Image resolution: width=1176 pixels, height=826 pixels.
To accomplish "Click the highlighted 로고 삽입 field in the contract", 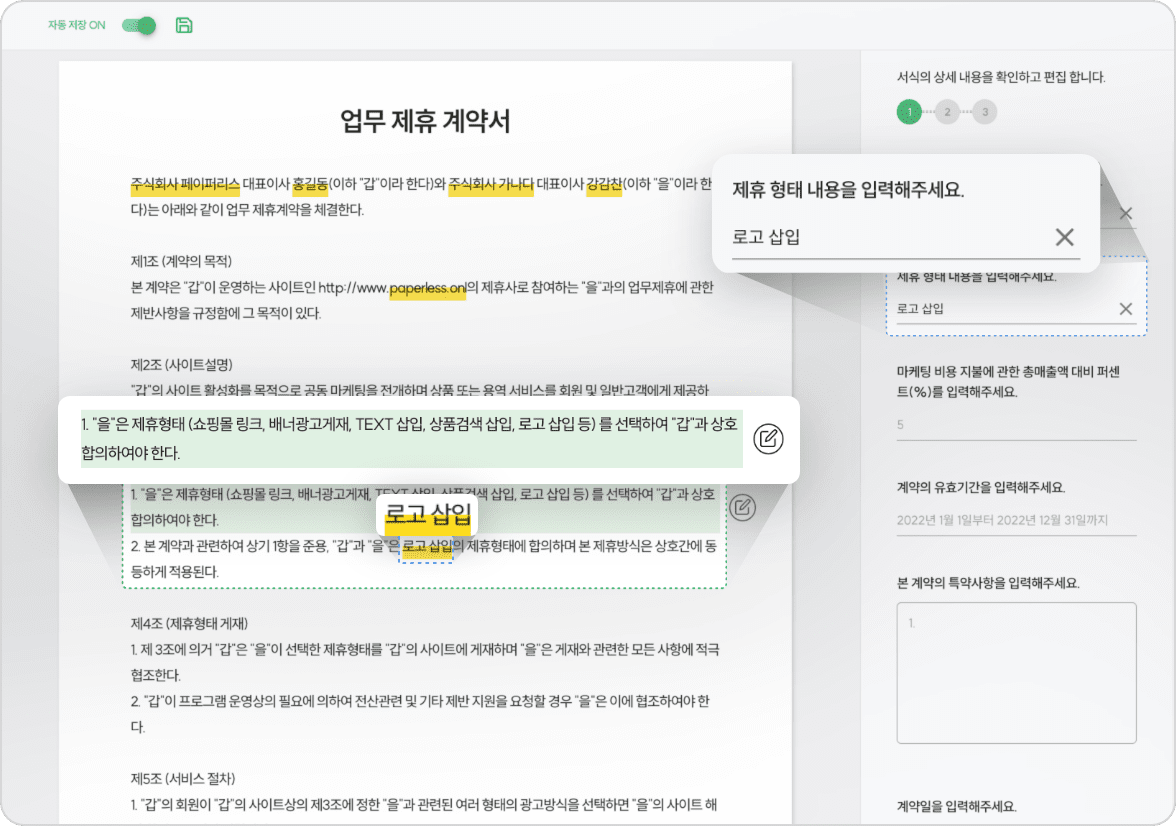I will [426, 552].
